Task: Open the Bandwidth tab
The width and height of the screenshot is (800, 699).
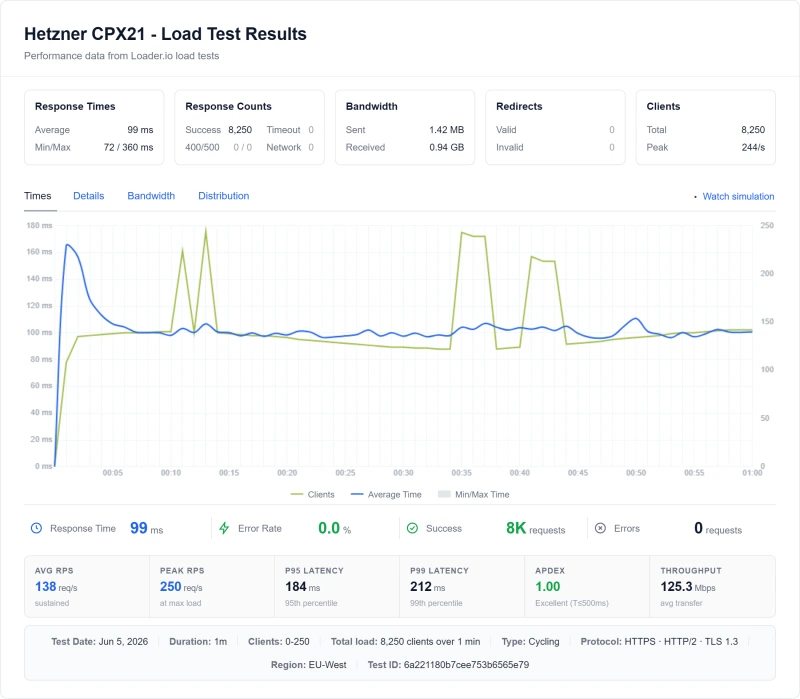Action: (x=151, y=196)
